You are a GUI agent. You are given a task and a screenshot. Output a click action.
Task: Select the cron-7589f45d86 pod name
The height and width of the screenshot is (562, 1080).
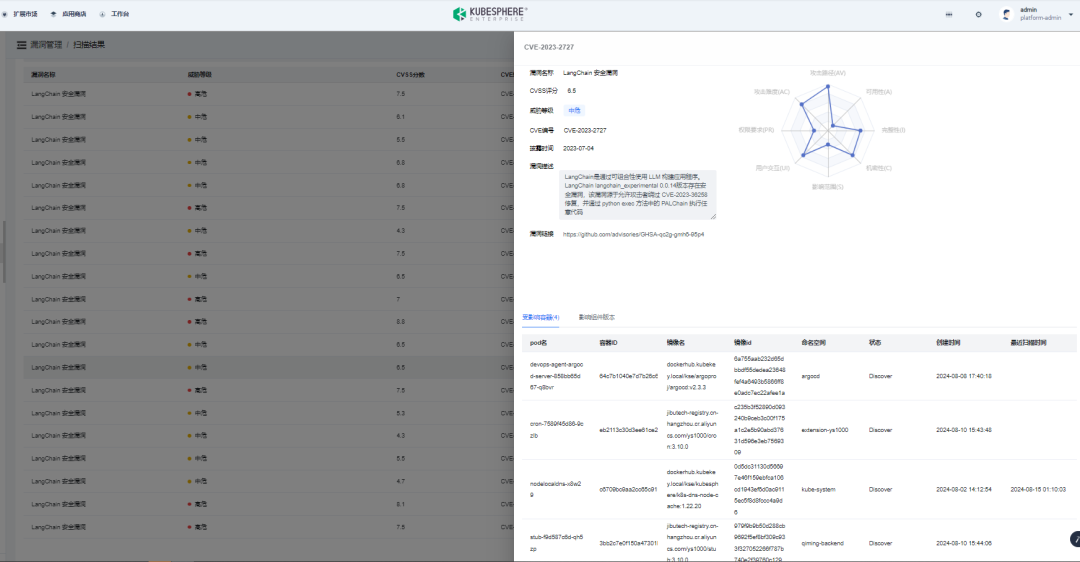coord(557,430)
